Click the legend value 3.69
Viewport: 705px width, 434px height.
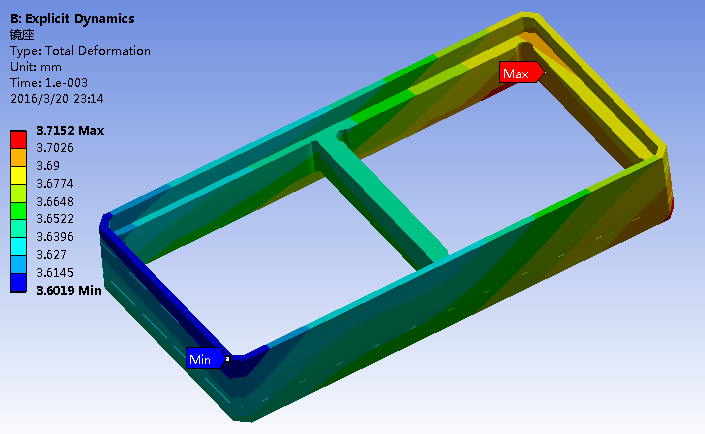(x=48, y=166)
